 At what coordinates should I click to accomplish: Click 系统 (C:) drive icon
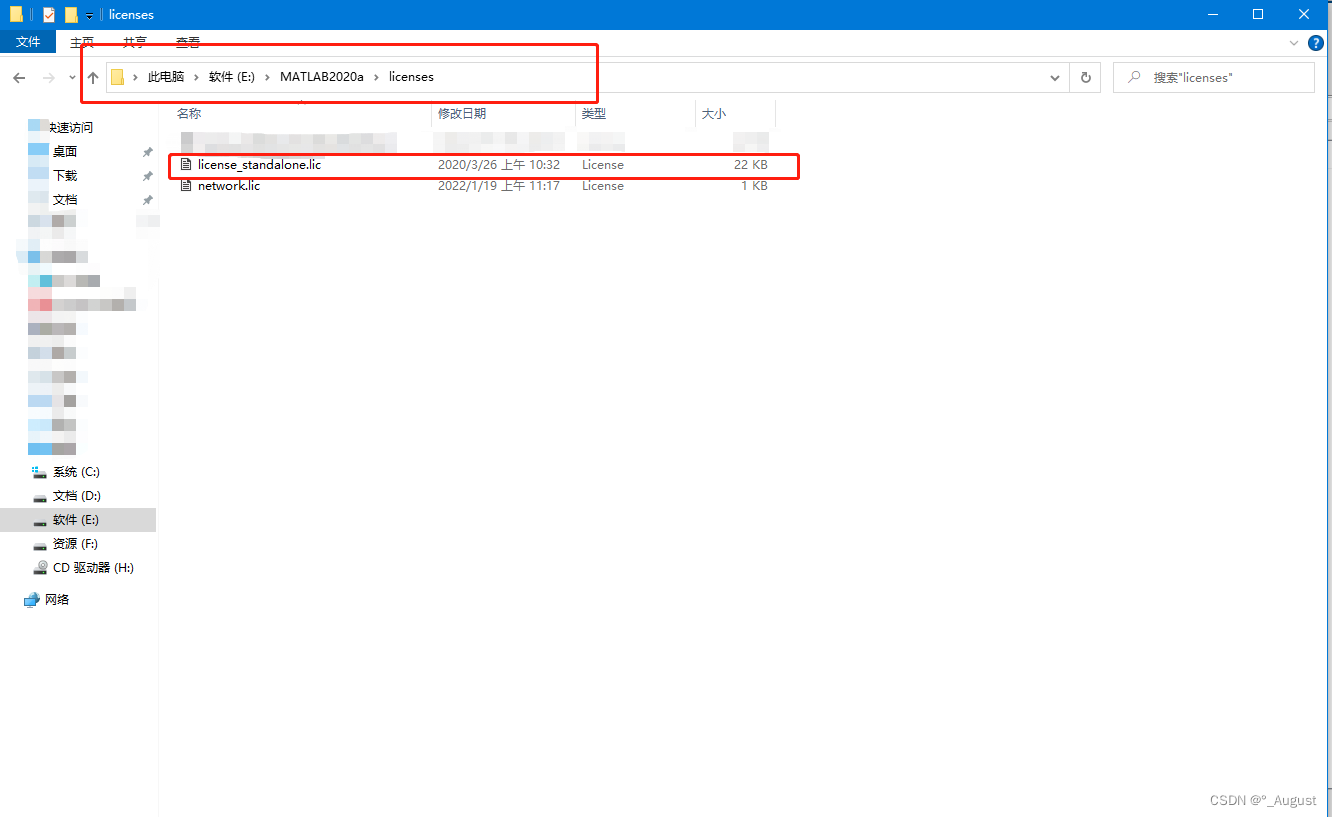click(x=40, y=471)
